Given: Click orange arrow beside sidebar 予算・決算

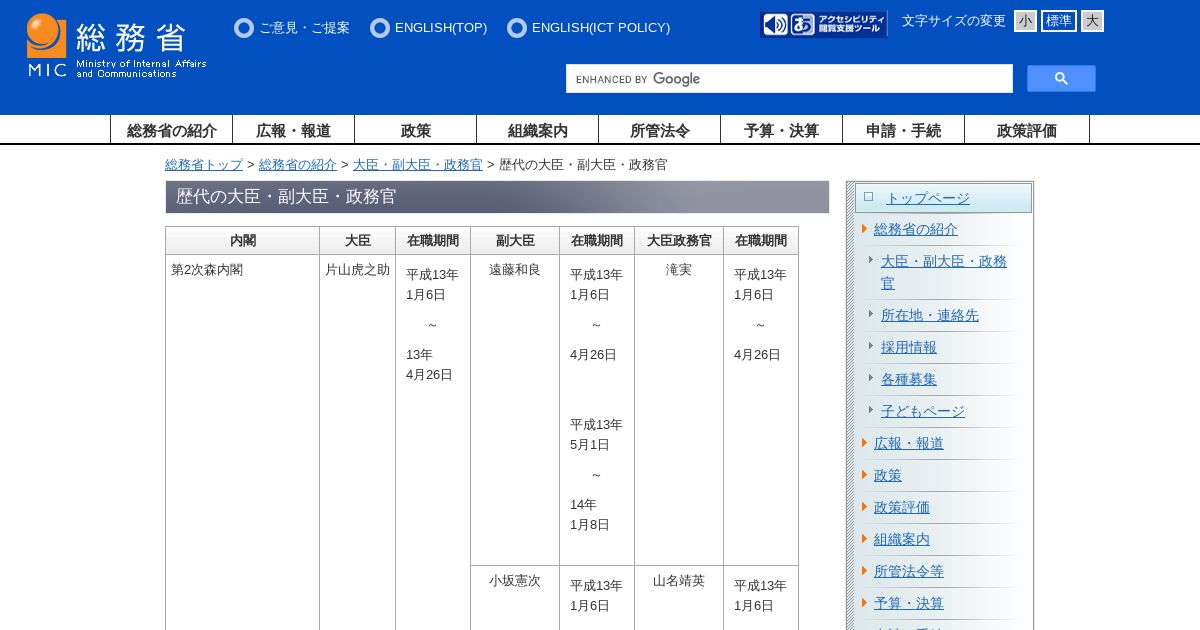Looking at the screenshot, I should tap(865, 602).
